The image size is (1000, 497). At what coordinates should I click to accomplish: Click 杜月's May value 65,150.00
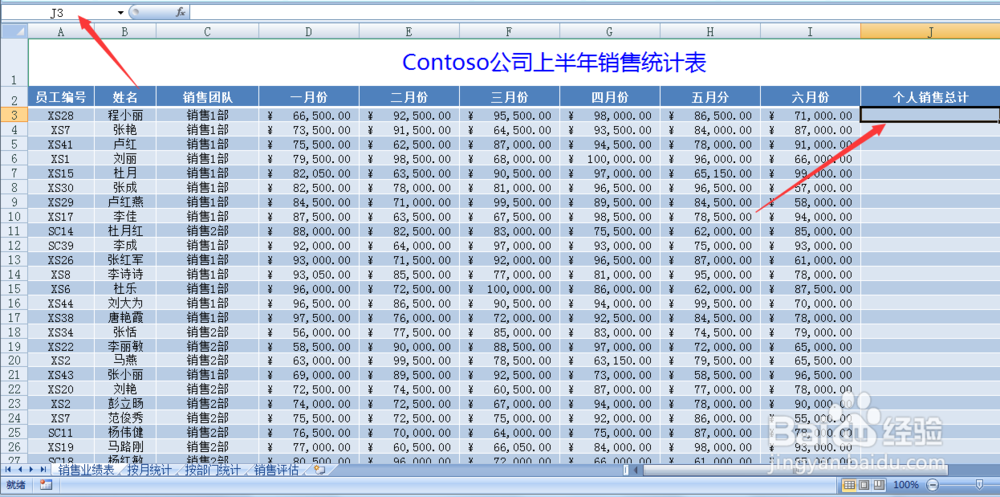[710, 173]
